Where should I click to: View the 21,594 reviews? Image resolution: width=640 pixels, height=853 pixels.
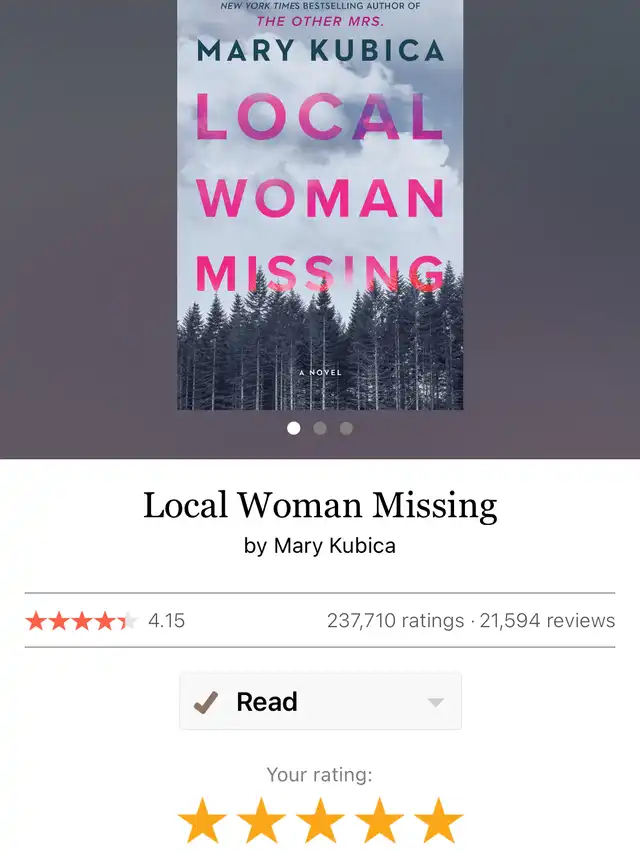pos(547,621)
